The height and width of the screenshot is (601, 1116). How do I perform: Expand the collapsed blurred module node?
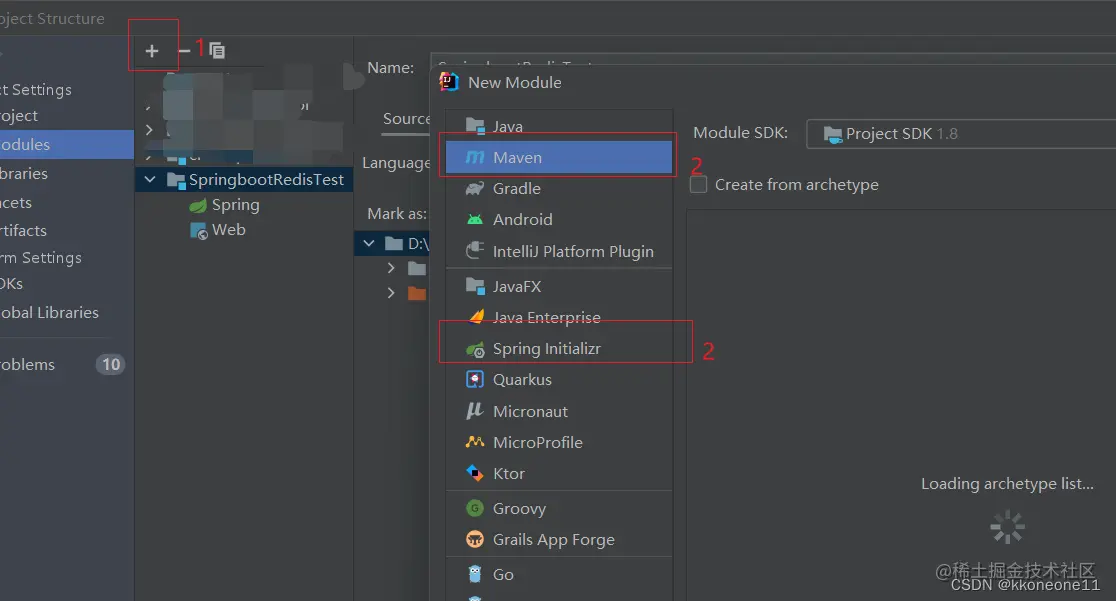(x=149, y=130)
